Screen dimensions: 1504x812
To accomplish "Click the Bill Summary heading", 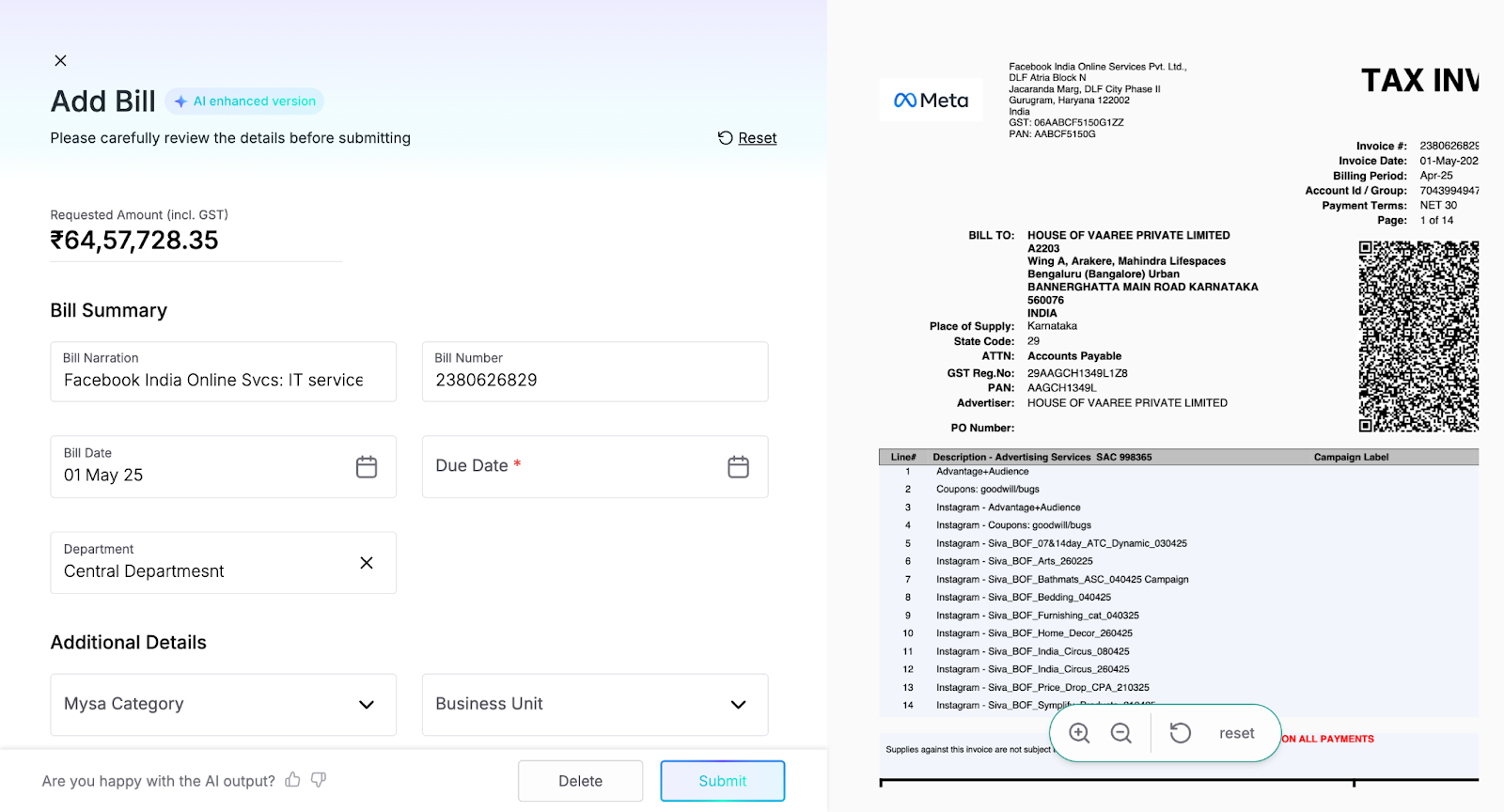I will (x=109, y=310).
